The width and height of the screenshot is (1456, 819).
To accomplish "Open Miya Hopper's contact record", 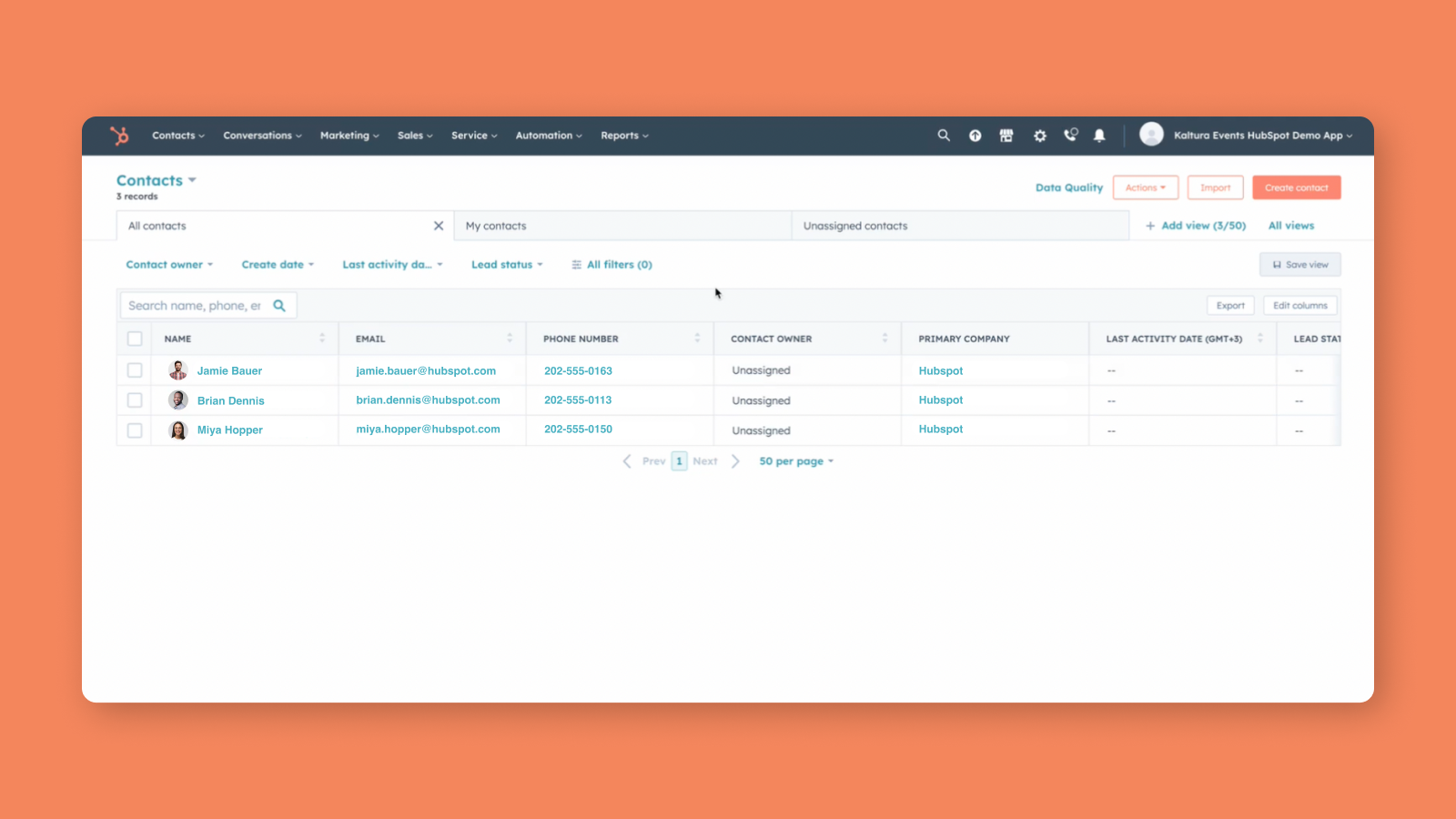I will (229, 430).
